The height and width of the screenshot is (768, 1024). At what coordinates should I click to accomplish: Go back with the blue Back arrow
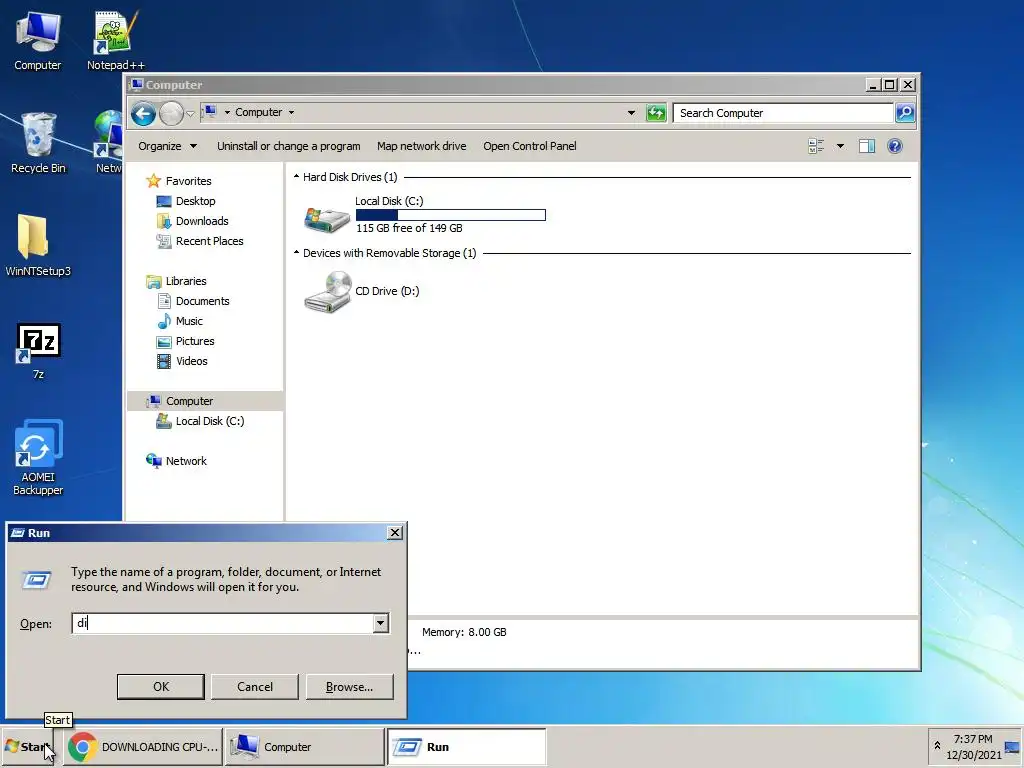143,114
